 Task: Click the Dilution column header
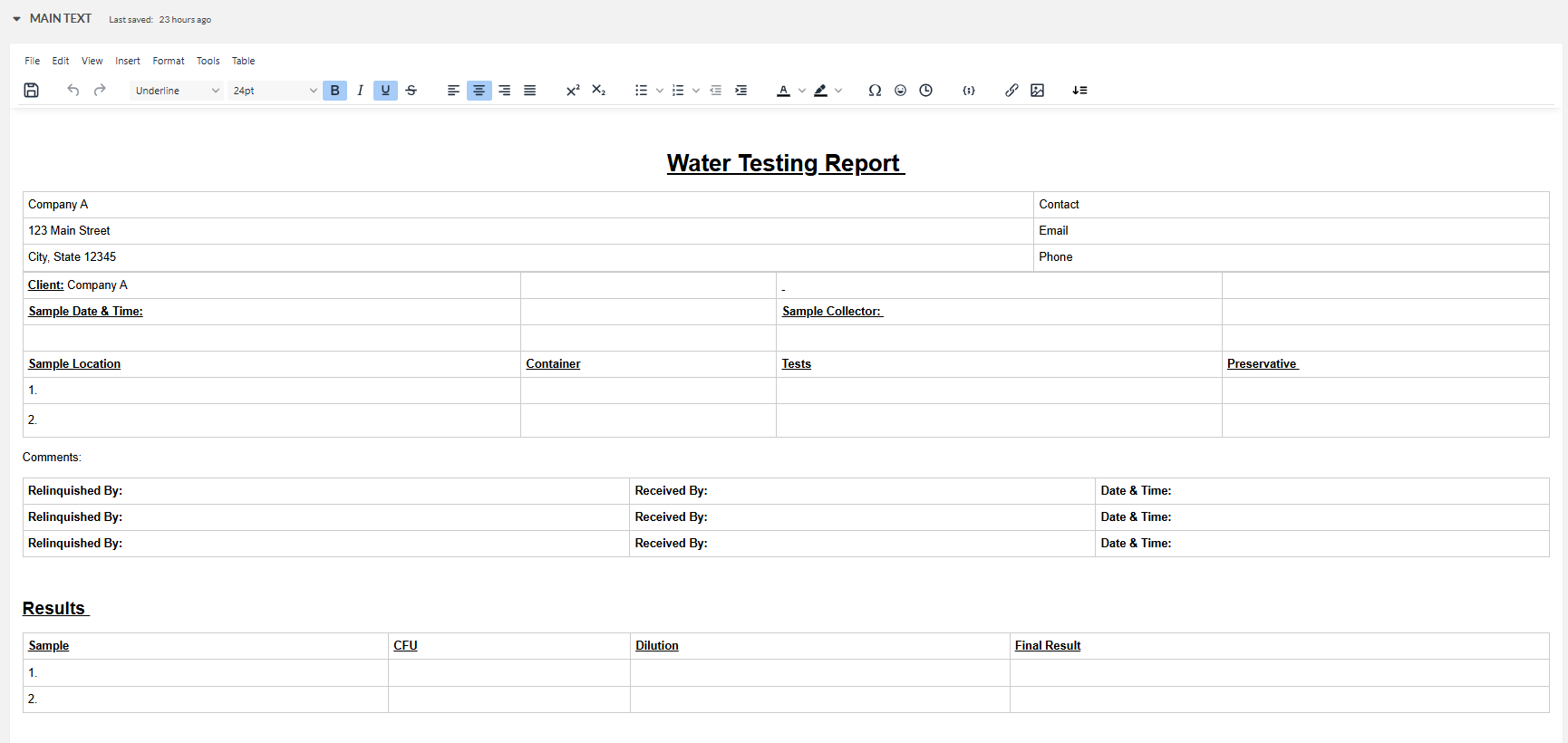(656, 646)
